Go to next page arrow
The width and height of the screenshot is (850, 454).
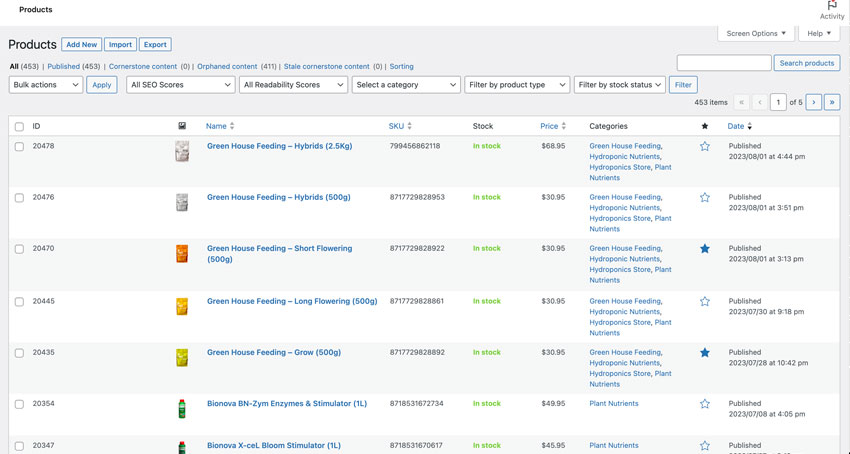point(814,102)
